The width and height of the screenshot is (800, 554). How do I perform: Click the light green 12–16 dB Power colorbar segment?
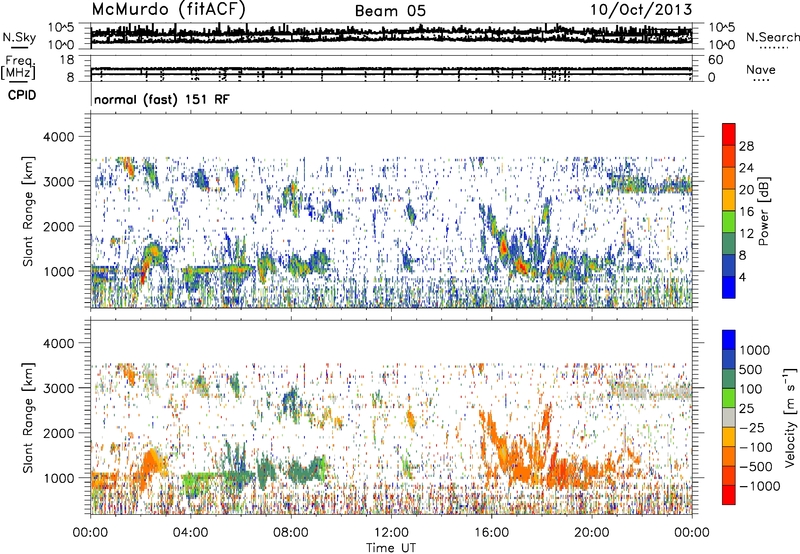pos(729,221)
